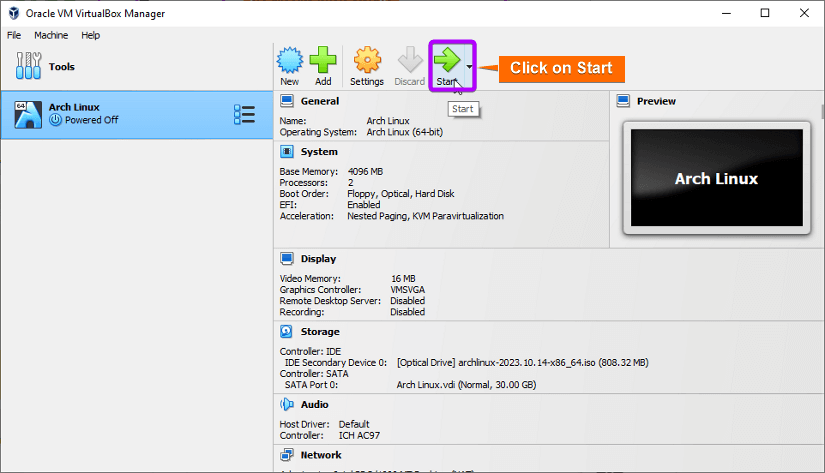Screen dimensions: 825x473
Task: Click the Controller: SATA storage line
Action: pos(314,374)
